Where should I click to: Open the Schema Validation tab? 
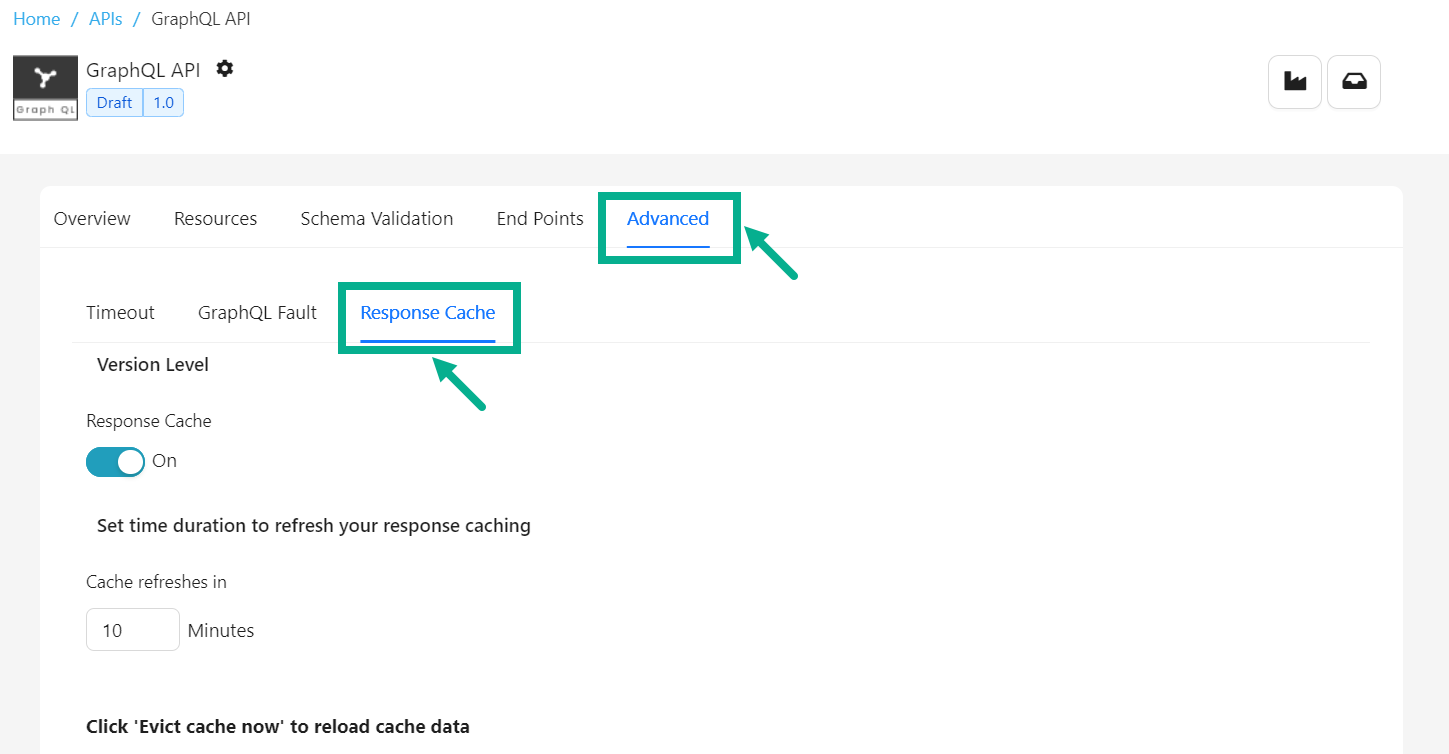pyautogui.click(x=377, y=218)
